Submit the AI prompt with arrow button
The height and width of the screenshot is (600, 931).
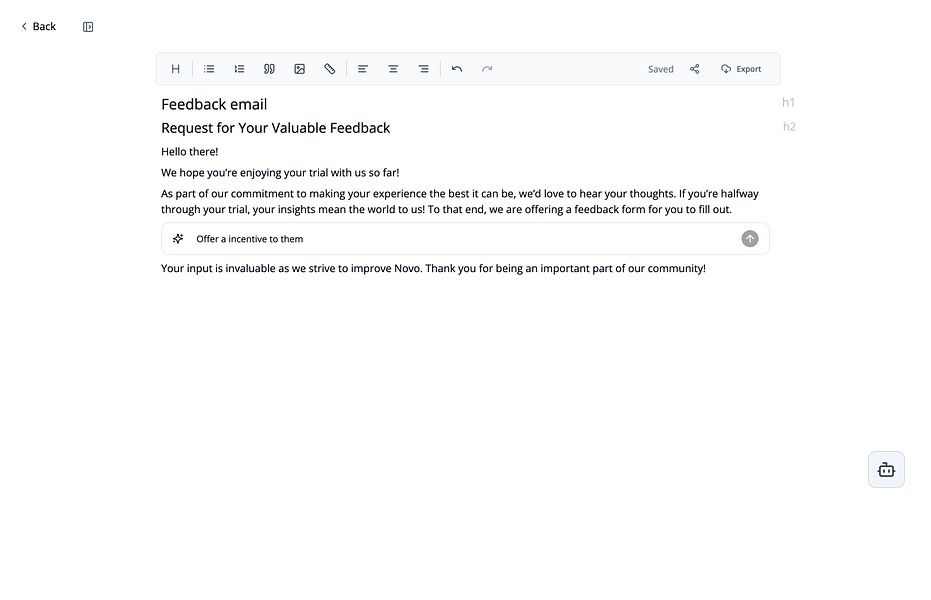(750, 239)
